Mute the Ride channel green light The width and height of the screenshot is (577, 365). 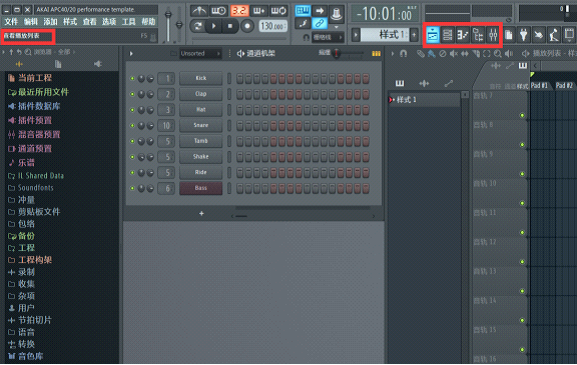point(132,173)
